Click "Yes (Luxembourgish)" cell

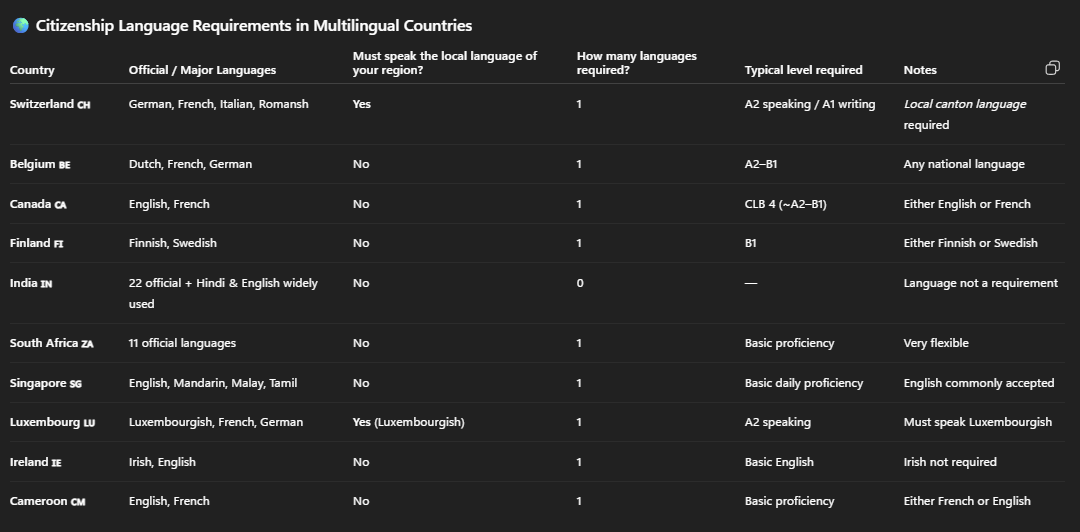[x=408, y=422]
